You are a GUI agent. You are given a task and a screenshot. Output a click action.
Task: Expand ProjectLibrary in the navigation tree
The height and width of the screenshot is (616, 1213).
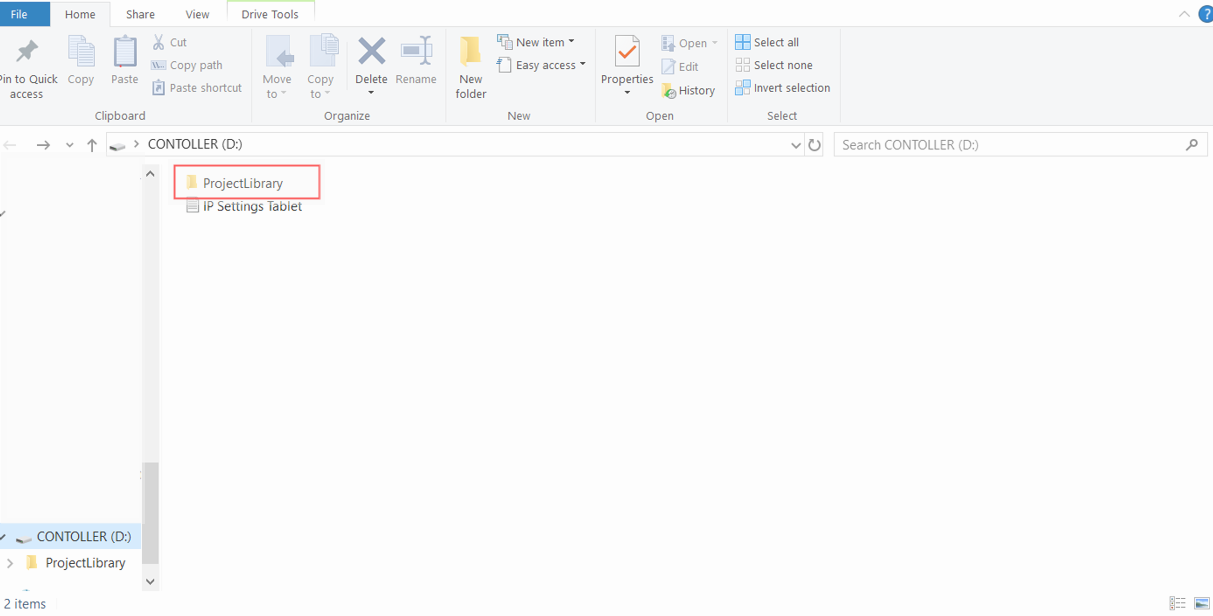[x=10, y=563]
